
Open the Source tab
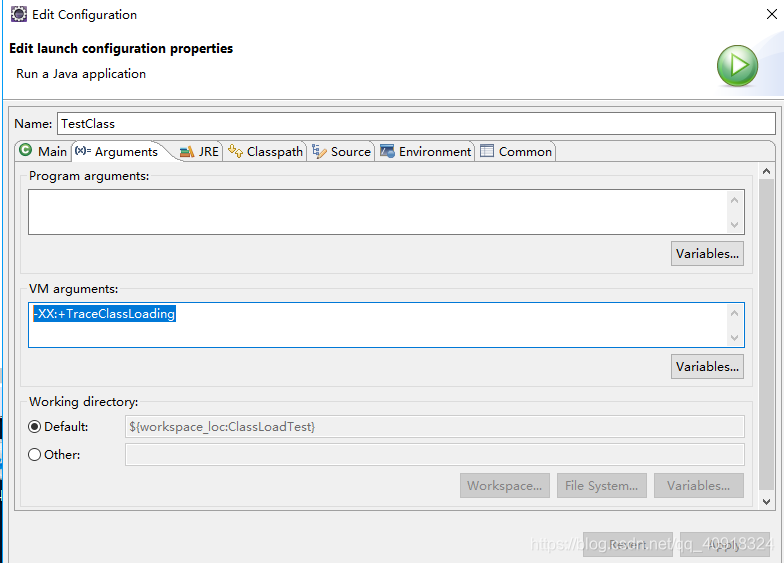click(x=342, y=152)
